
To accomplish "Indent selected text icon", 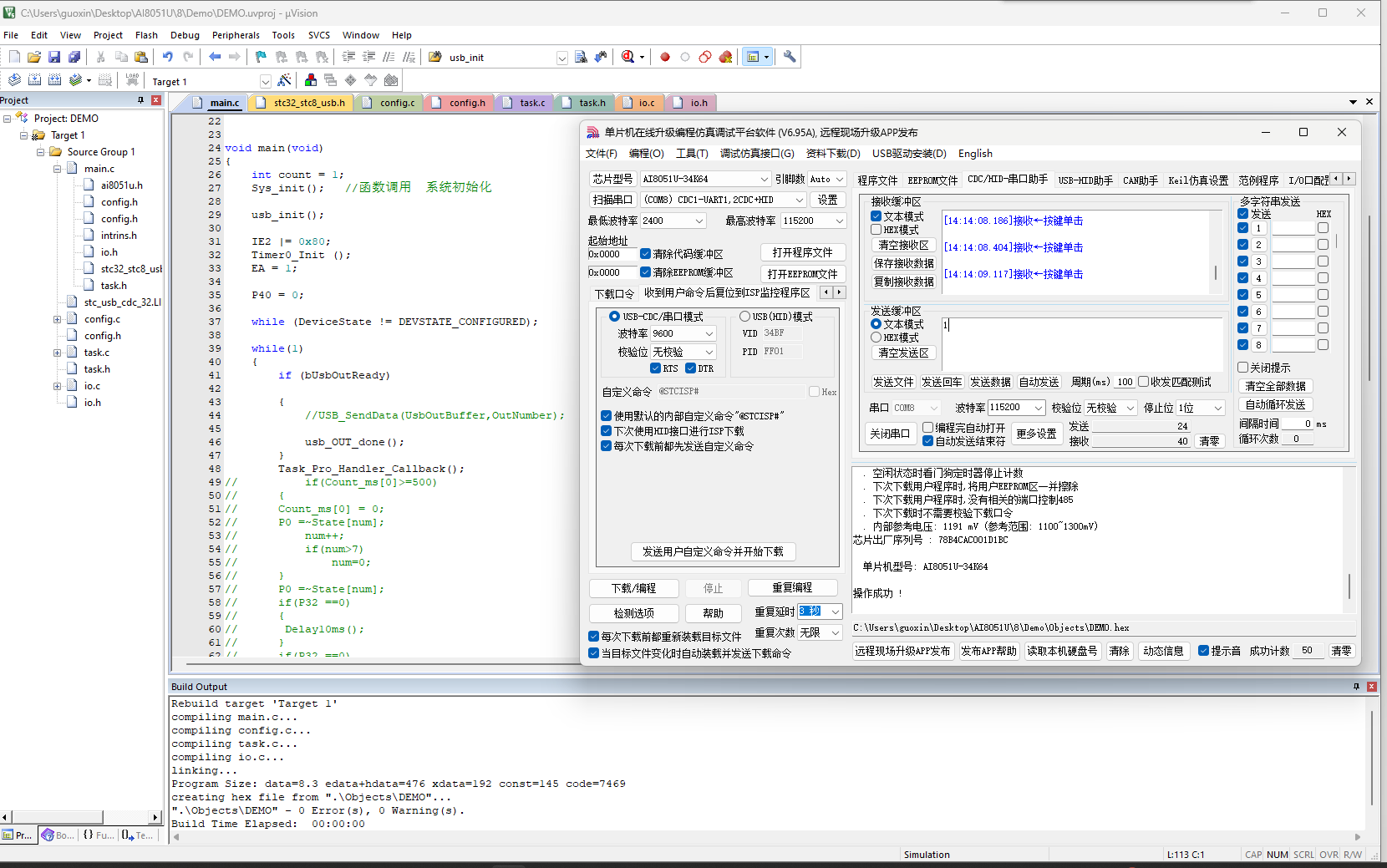I will pyautogui.click(x=348, y=57).
